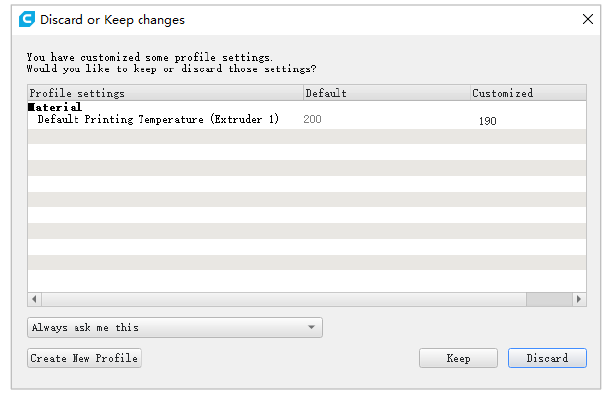Select the Material category row
This screenshot has height=401, width=609.
pyautogui.click(x=55, y=107)
